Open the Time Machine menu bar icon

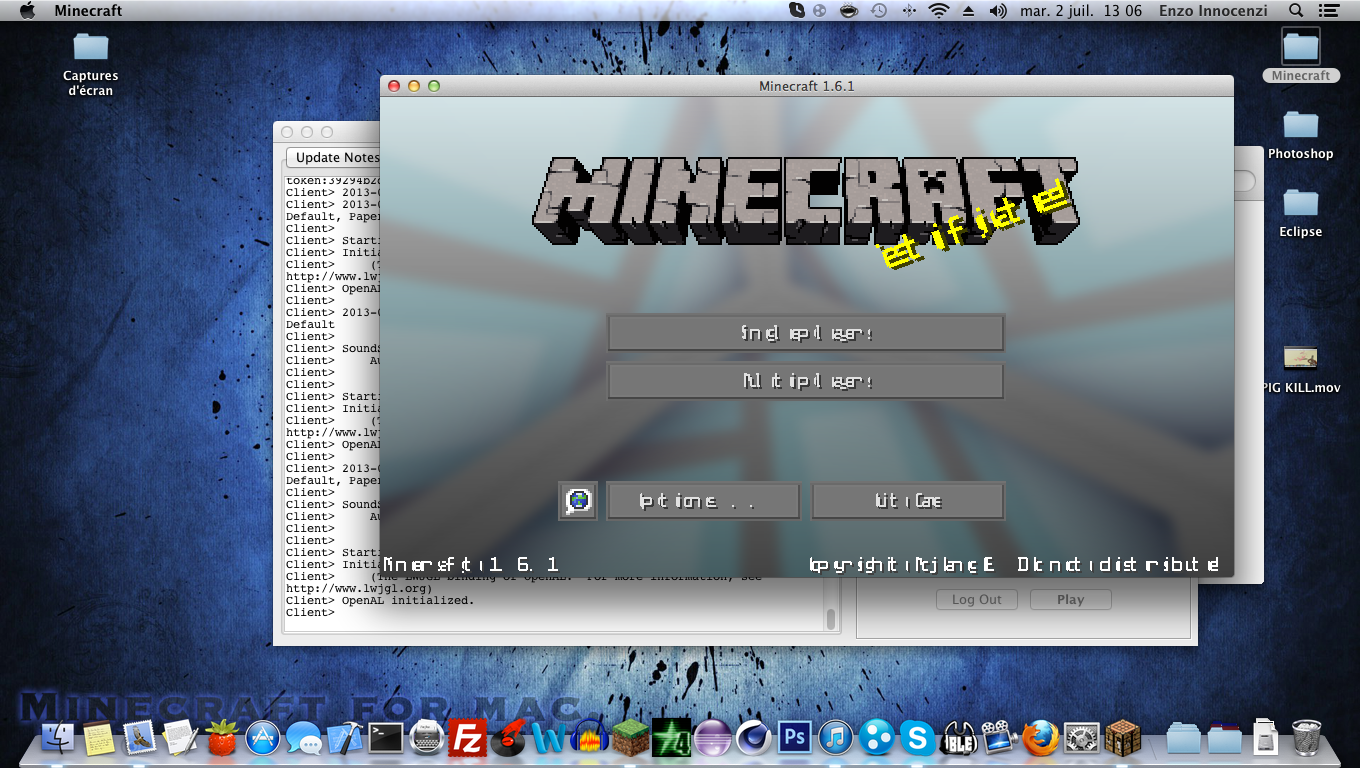(x=878, y=10)
